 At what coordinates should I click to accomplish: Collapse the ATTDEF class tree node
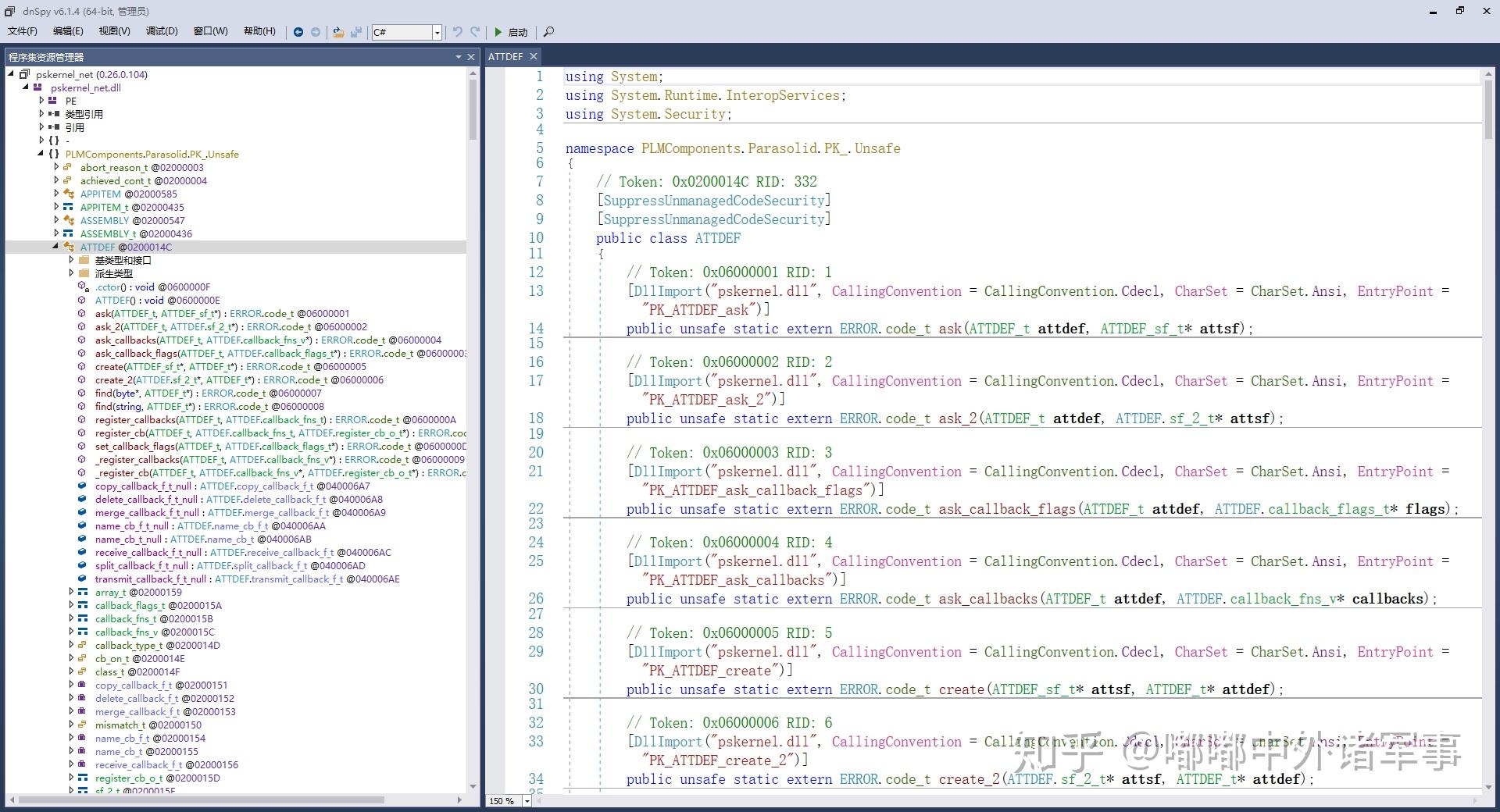(56, 247)
